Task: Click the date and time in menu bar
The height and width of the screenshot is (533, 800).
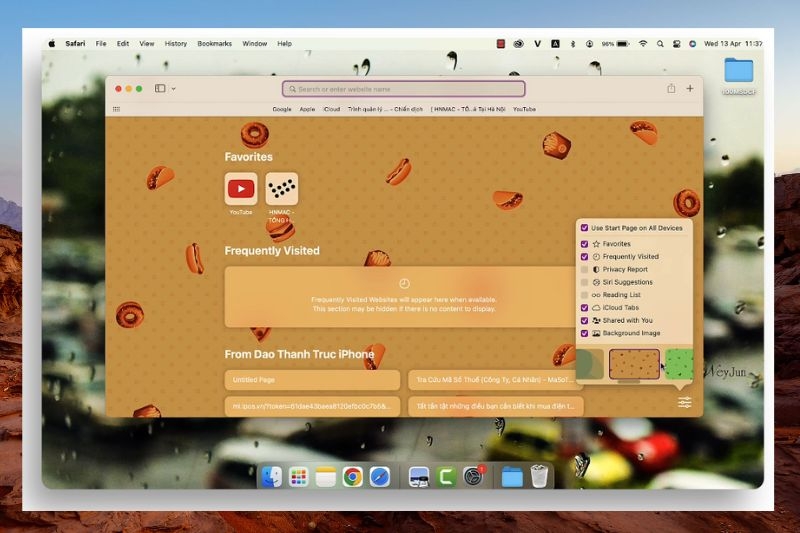Action: tap(733, 44)
